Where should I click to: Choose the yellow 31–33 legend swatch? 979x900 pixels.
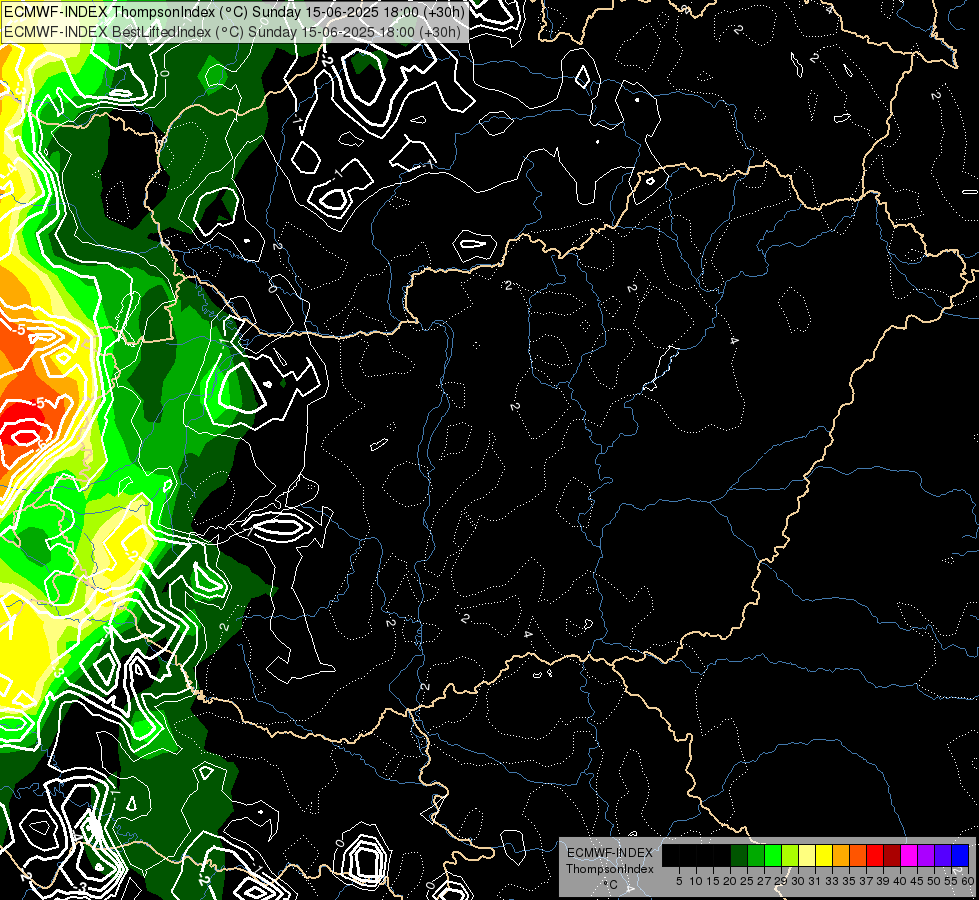pyautogui.click(x=824, y=855)
